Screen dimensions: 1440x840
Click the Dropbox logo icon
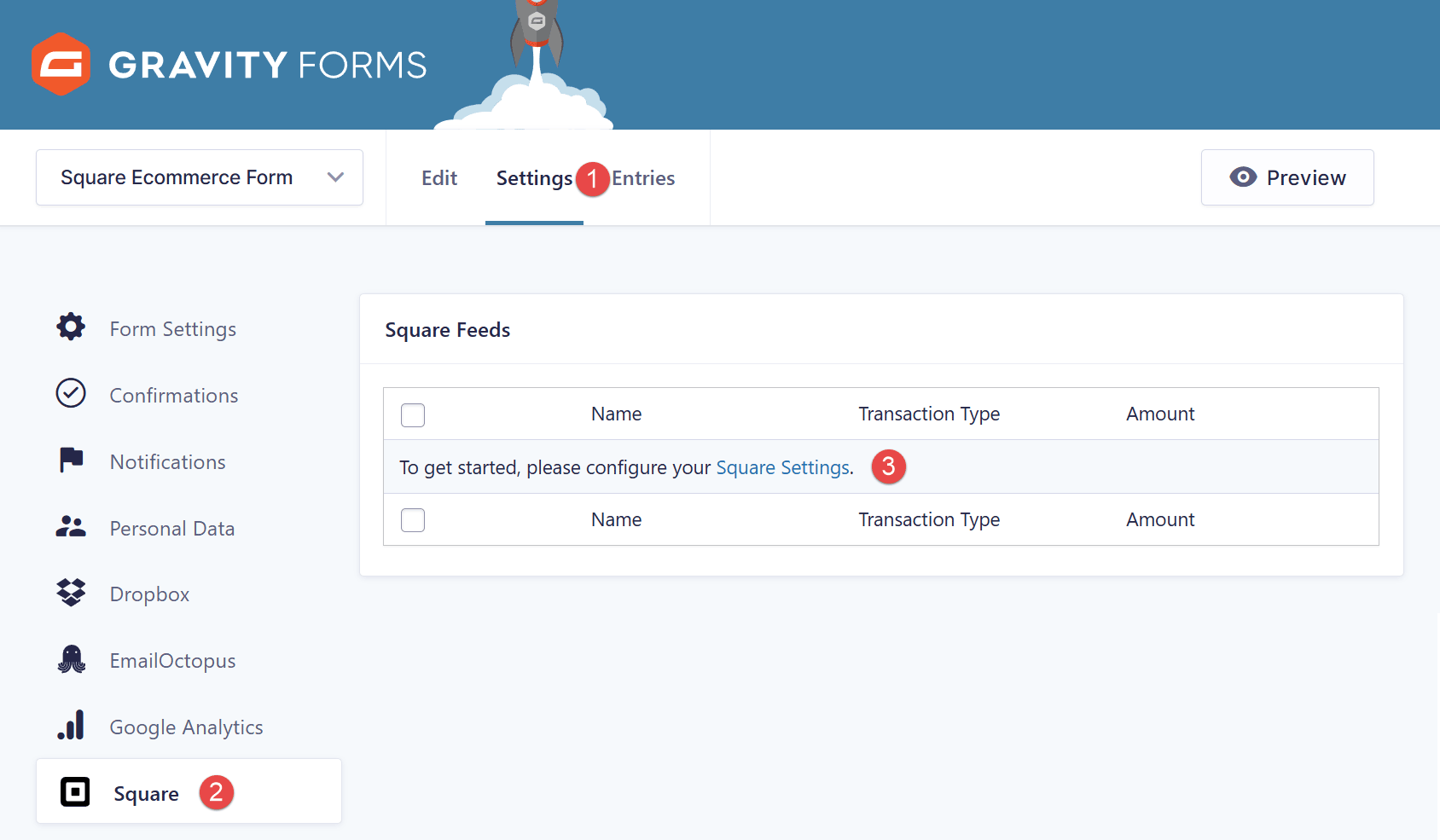71,592
